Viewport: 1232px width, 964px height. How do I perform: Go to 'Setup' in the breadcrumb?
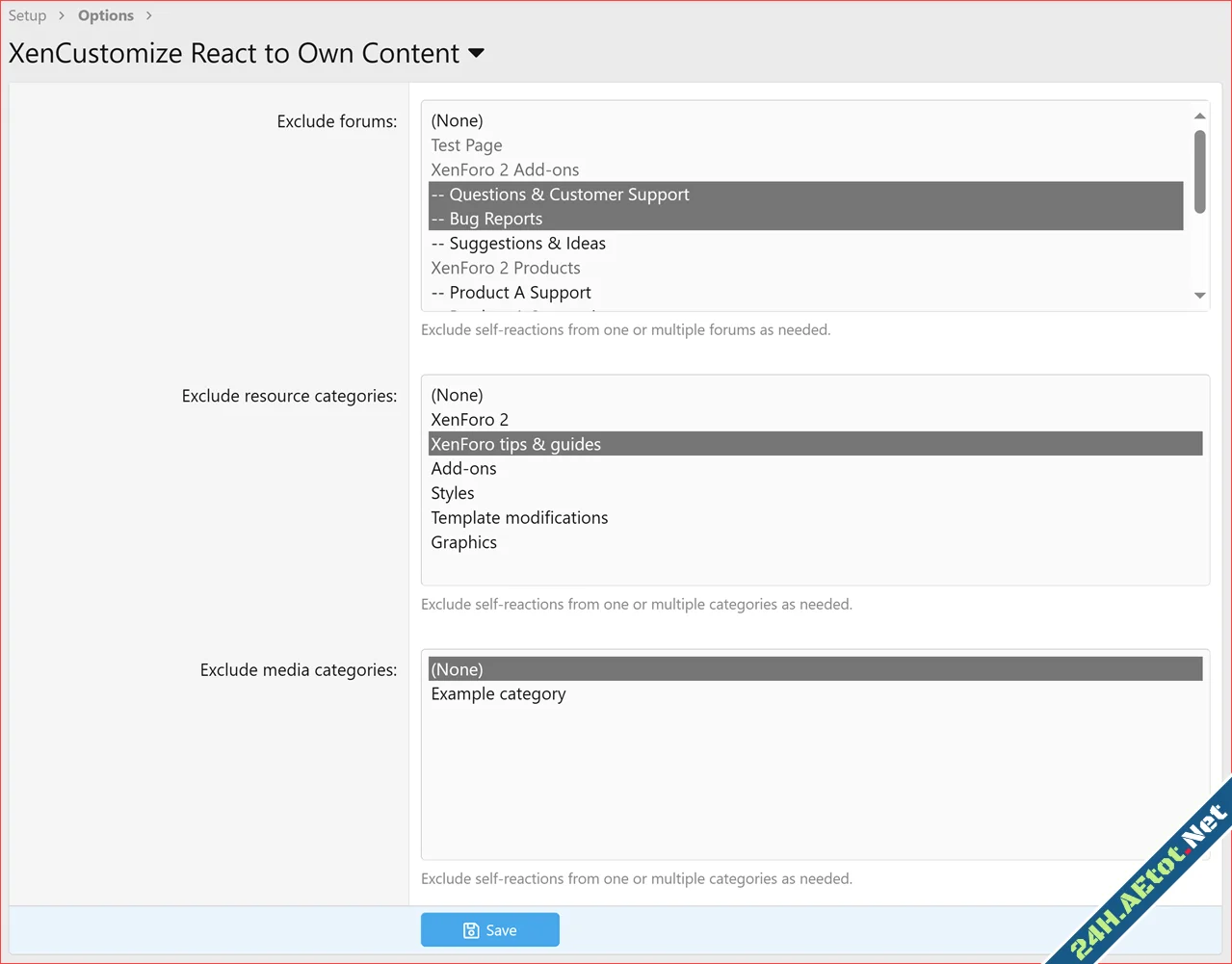[x=27, y=15]
